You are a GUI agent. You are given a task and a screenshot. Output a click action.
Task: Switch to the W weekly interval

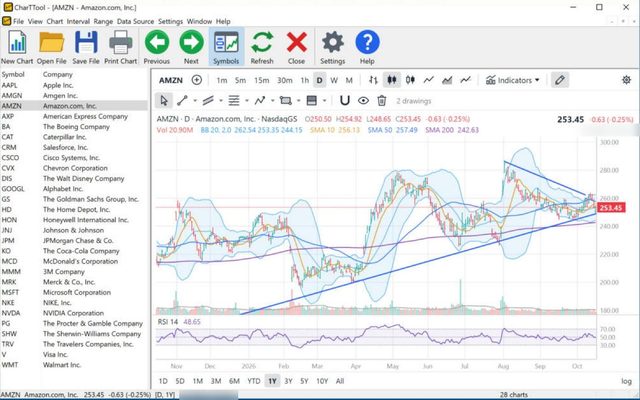pyautogui.click(x=334, y=80)
